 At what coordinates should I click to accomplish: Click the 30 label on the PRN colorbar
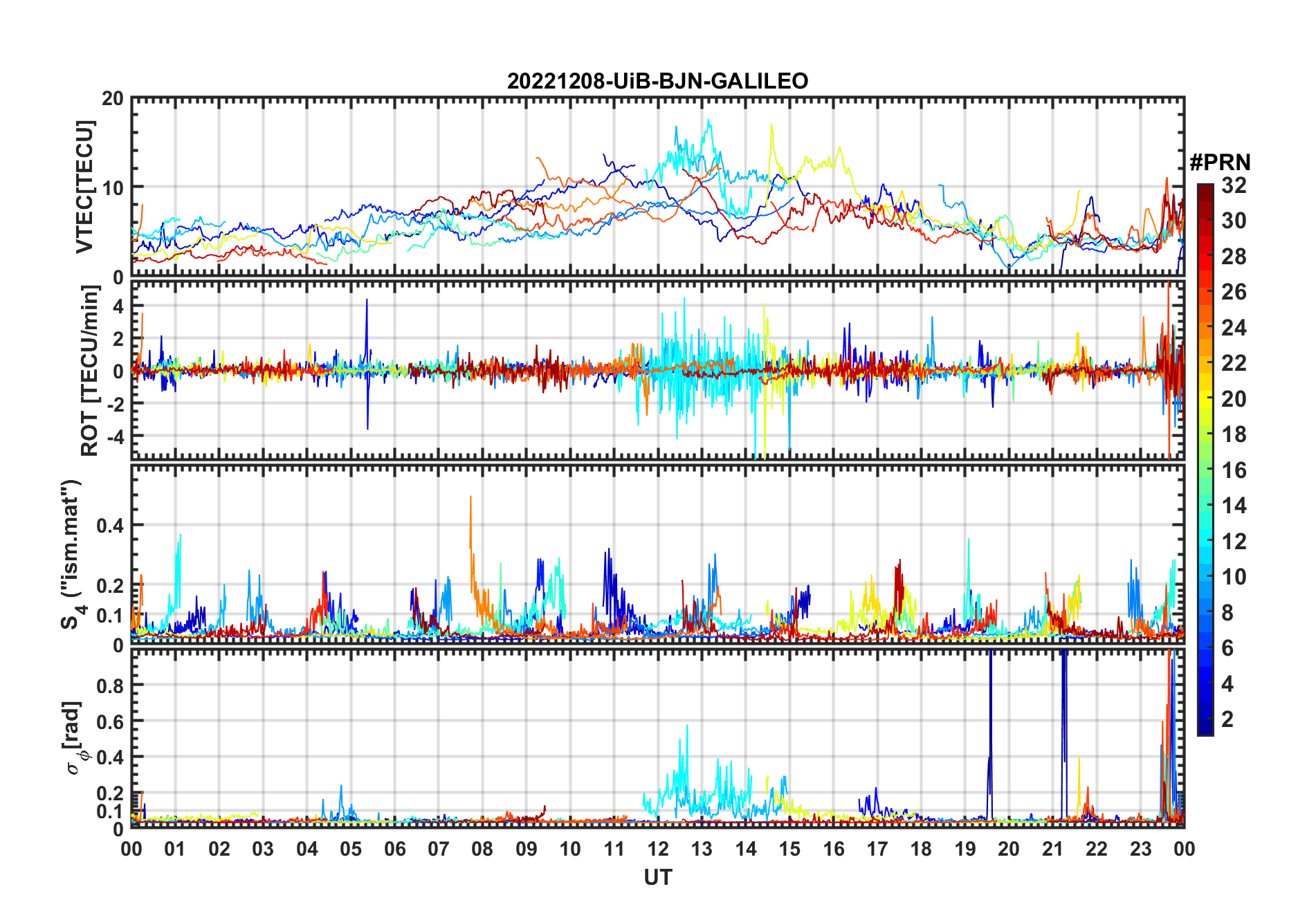[x=1234, y=221]
